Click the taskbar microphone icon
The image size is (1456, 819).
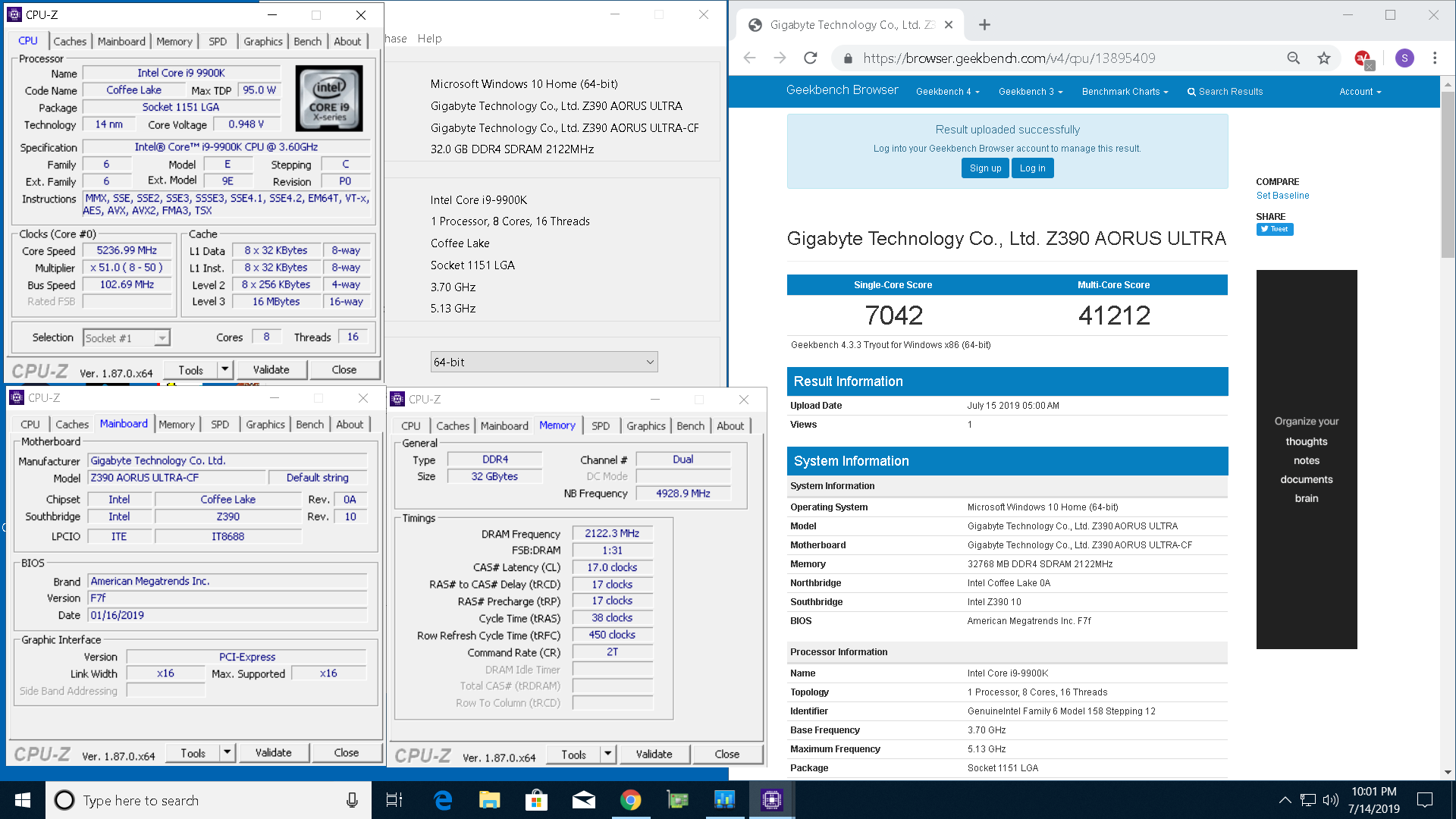352,800
